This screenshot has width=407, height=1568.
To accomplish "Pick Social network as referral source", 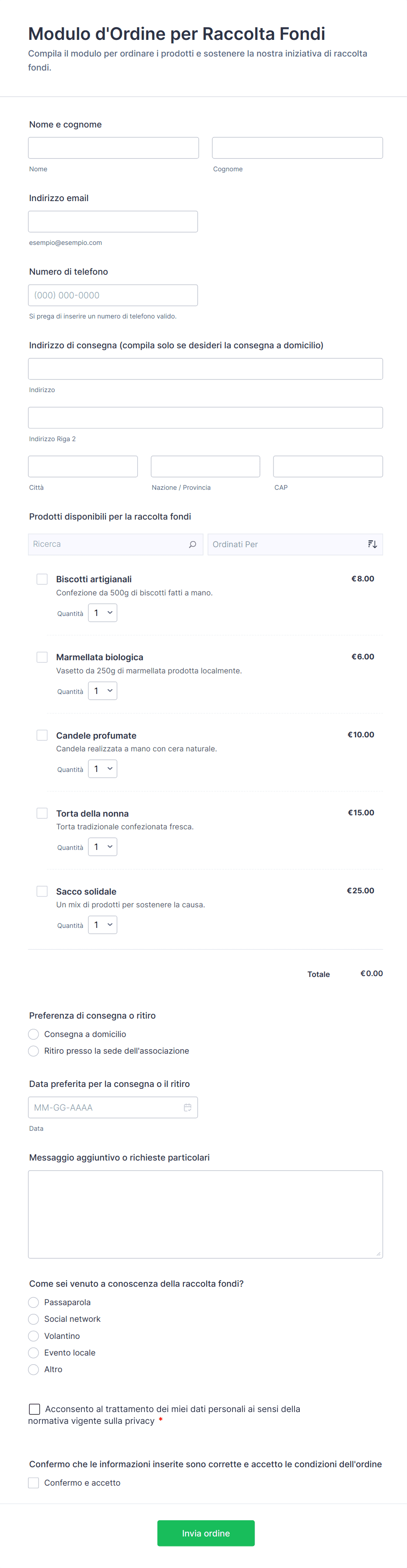I will [x=33, y=1319].
